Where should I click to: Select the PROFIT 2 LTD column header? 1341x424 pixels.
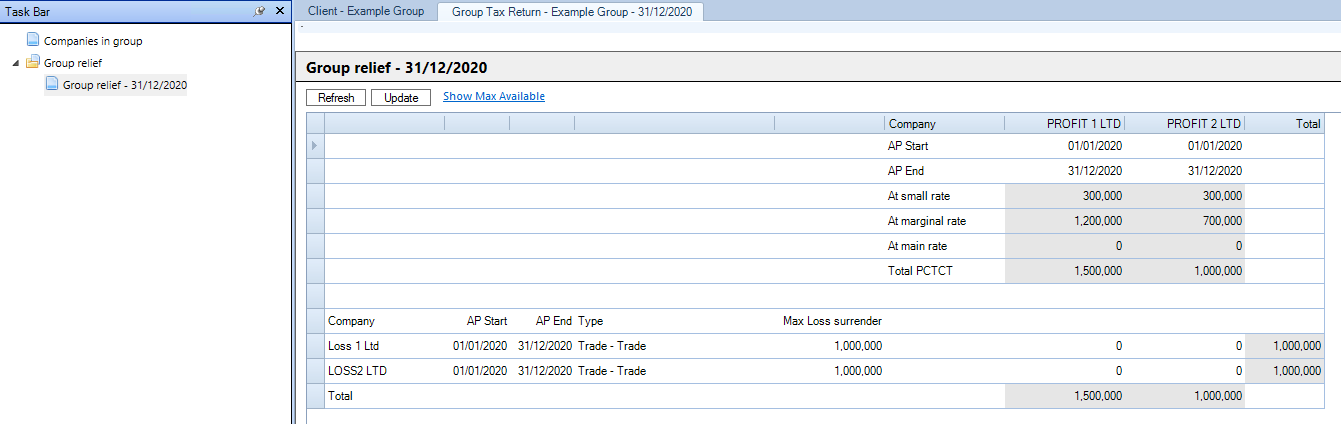(x=1185, y=124)
